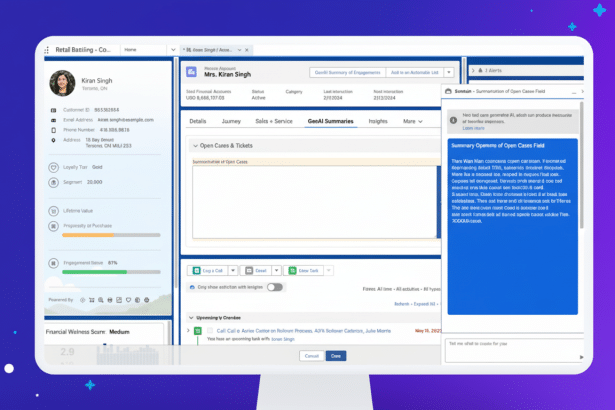Click the Alerts bell icon
The width and height of the screenshot is (615, 410).
coord(480,70)
